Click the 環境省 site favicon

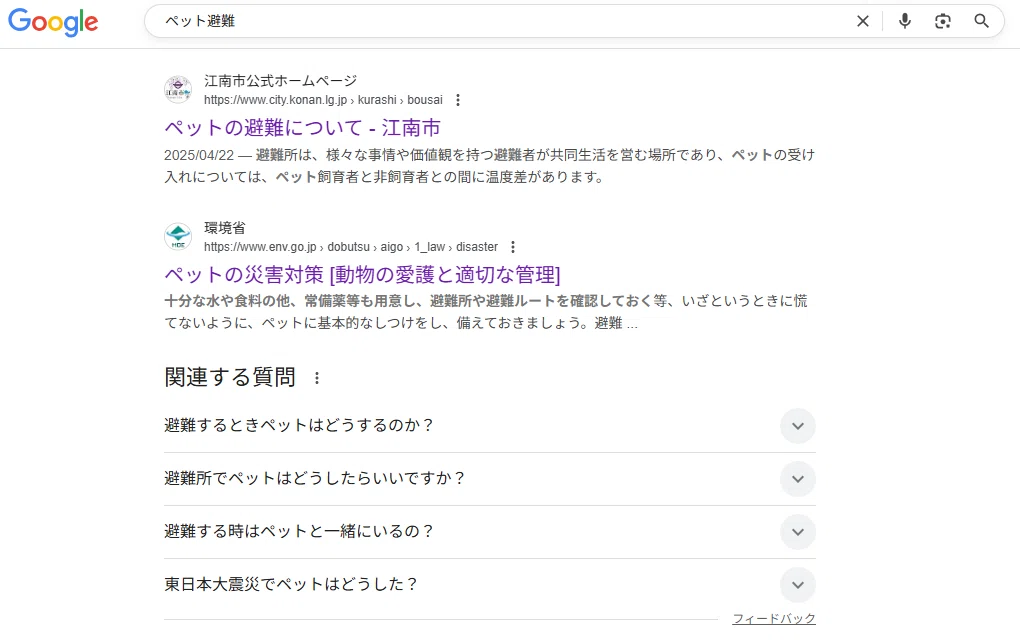pyautogui.click(x=178, y=237)
